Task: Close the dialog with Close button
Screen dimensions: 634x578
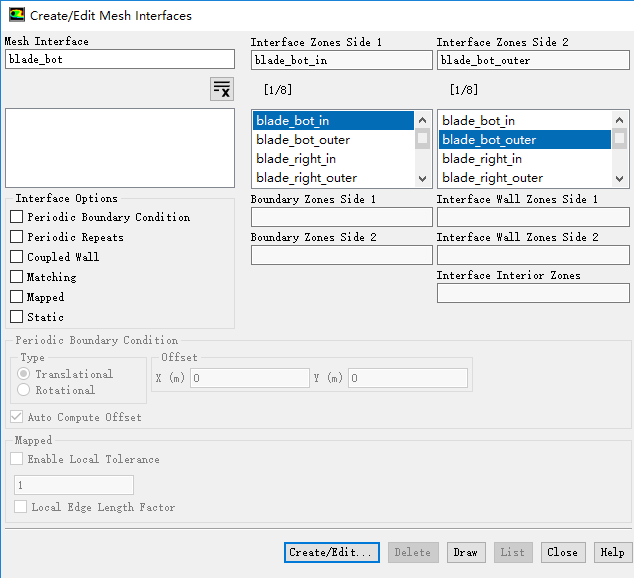Action: [x=562, y=552]
